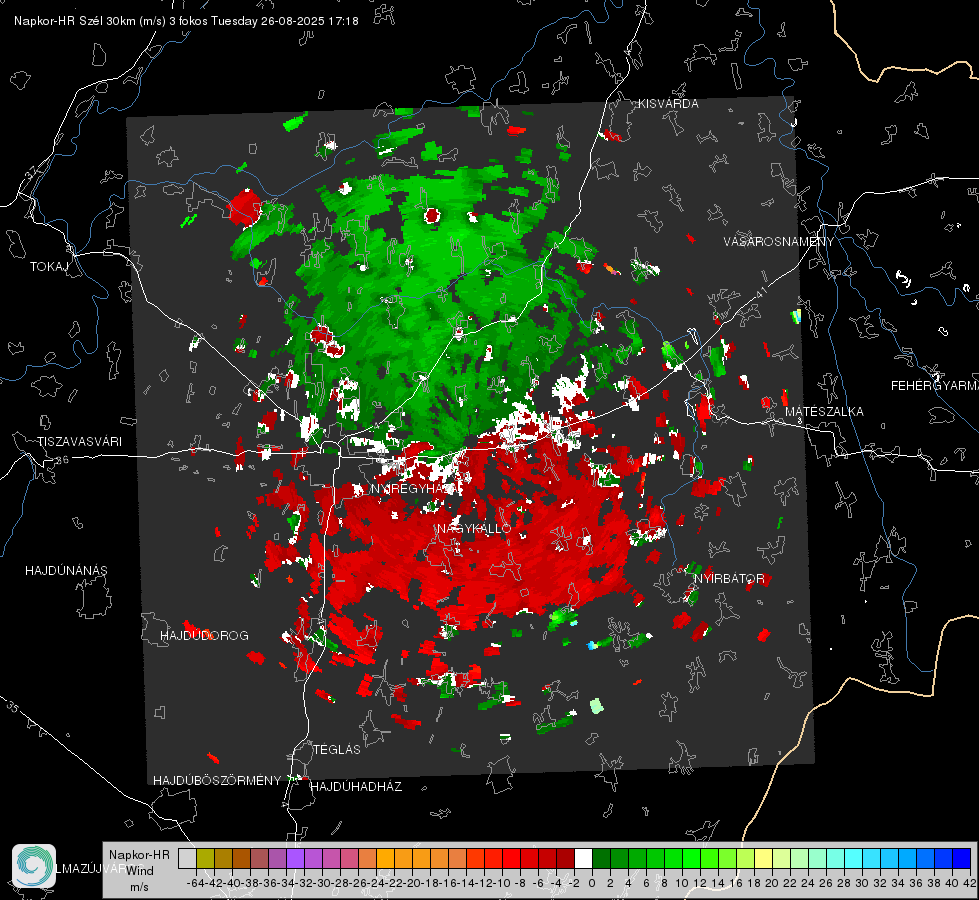Click the NYÍREGYHÁZA city label
The image size is (979, 900).
[414, 489]
